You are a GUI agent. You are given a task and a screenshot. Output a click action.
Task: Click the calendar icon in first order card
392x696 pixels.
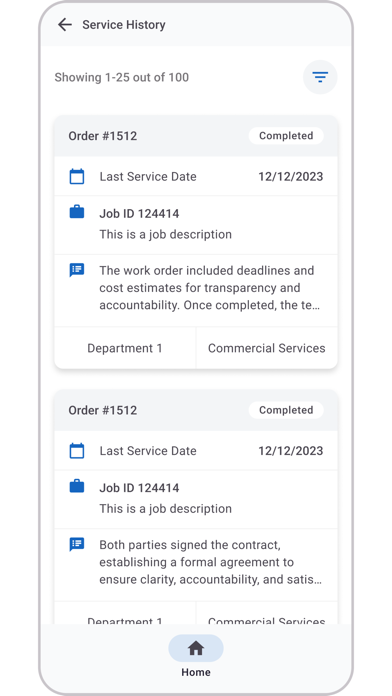(77, 177)
